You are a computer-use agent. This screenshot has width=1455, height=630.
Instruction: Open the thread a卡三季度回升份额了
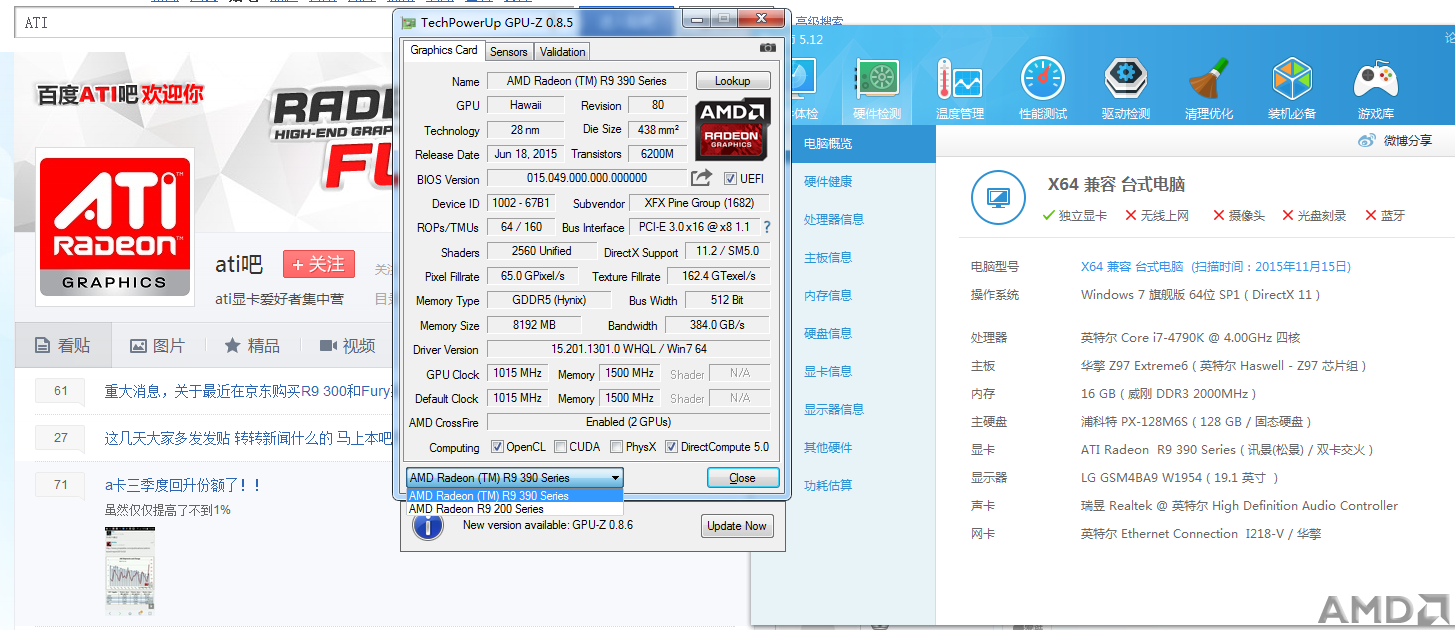coord(183,485)
